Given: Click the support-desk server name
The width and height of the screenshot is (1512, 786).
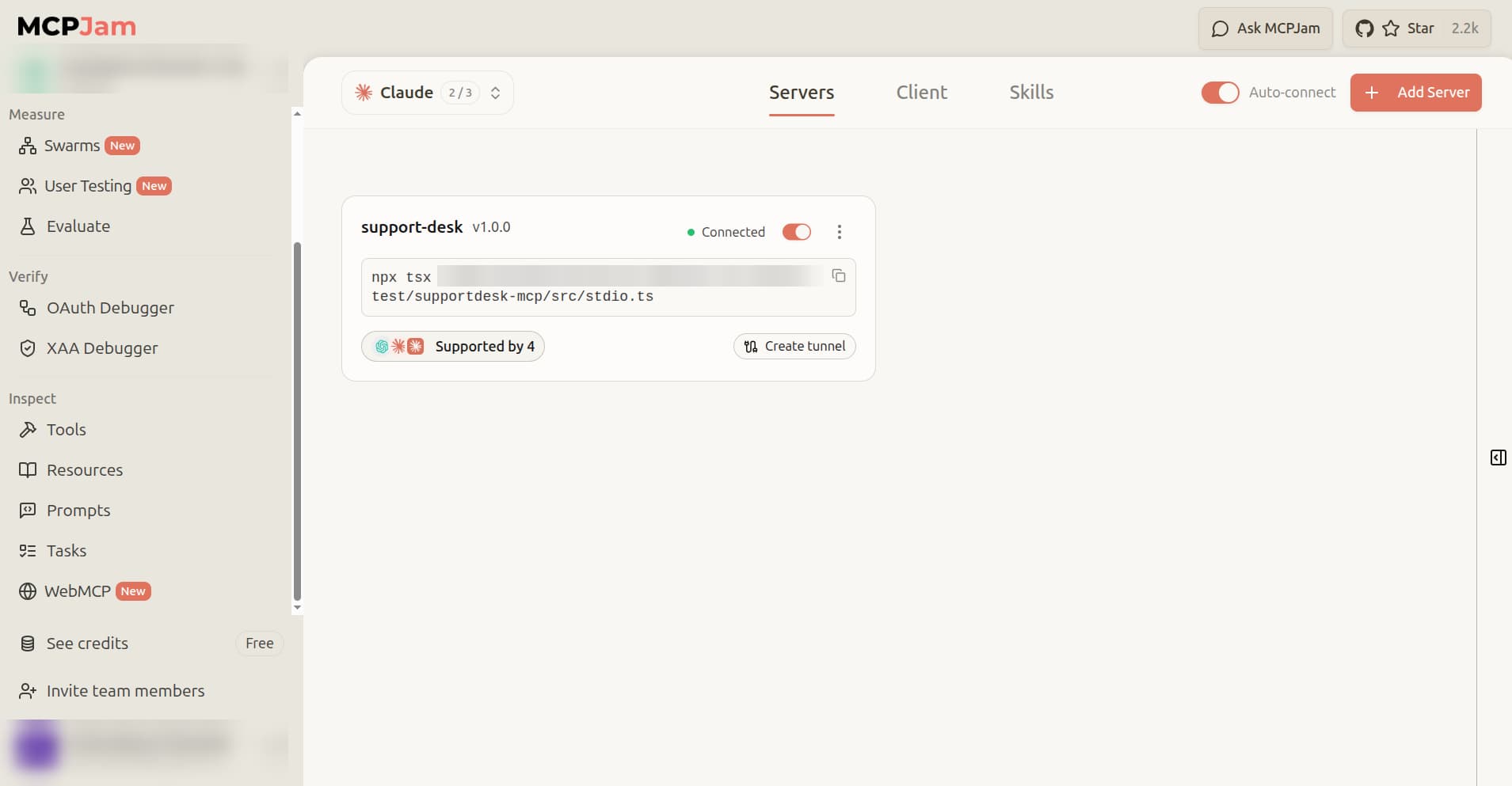Looking at the screenshot, I should pos(412,227).
